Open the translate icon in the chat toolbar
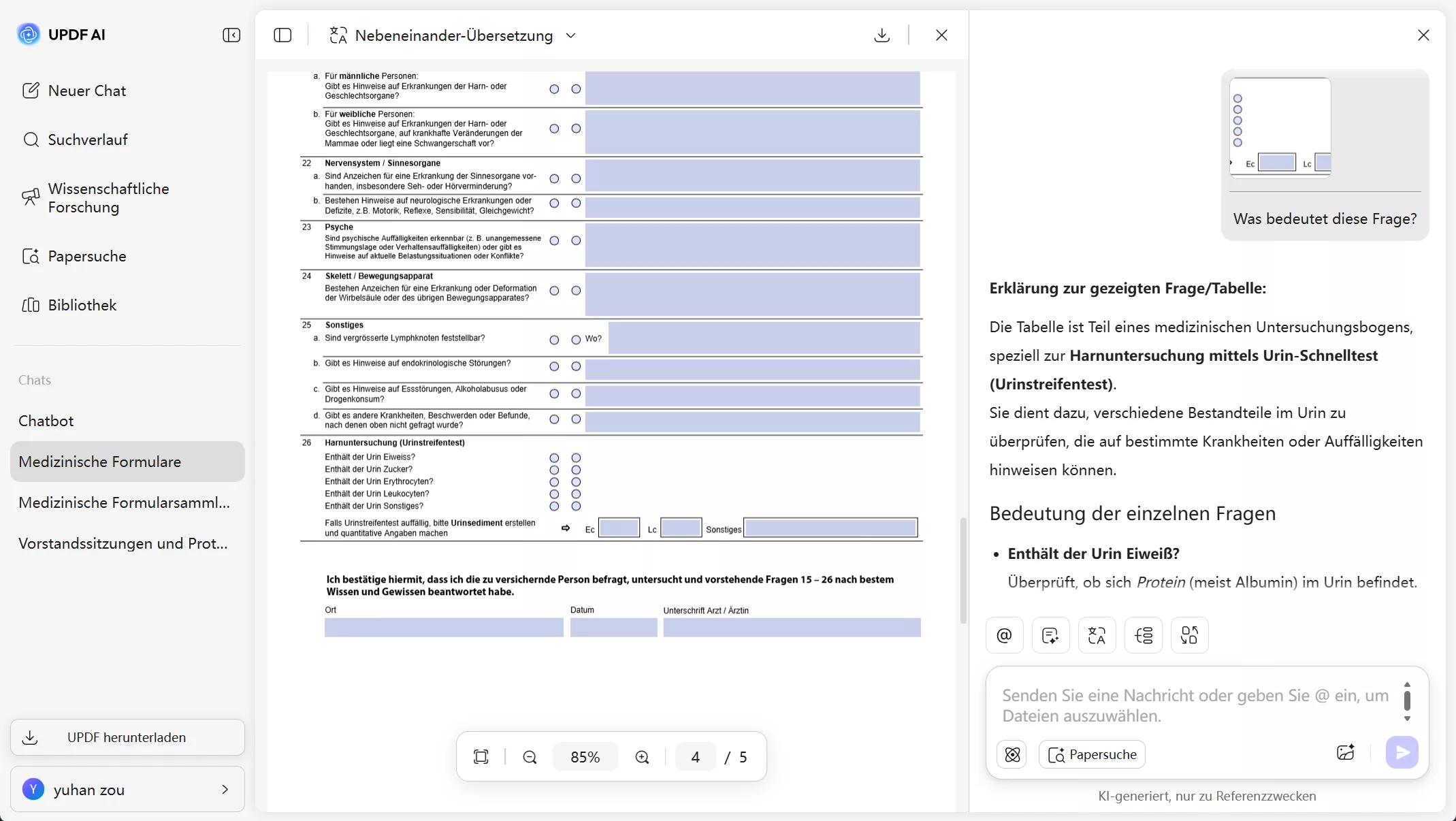This screenshot has width=1456, height=821. coord(1097,634)
